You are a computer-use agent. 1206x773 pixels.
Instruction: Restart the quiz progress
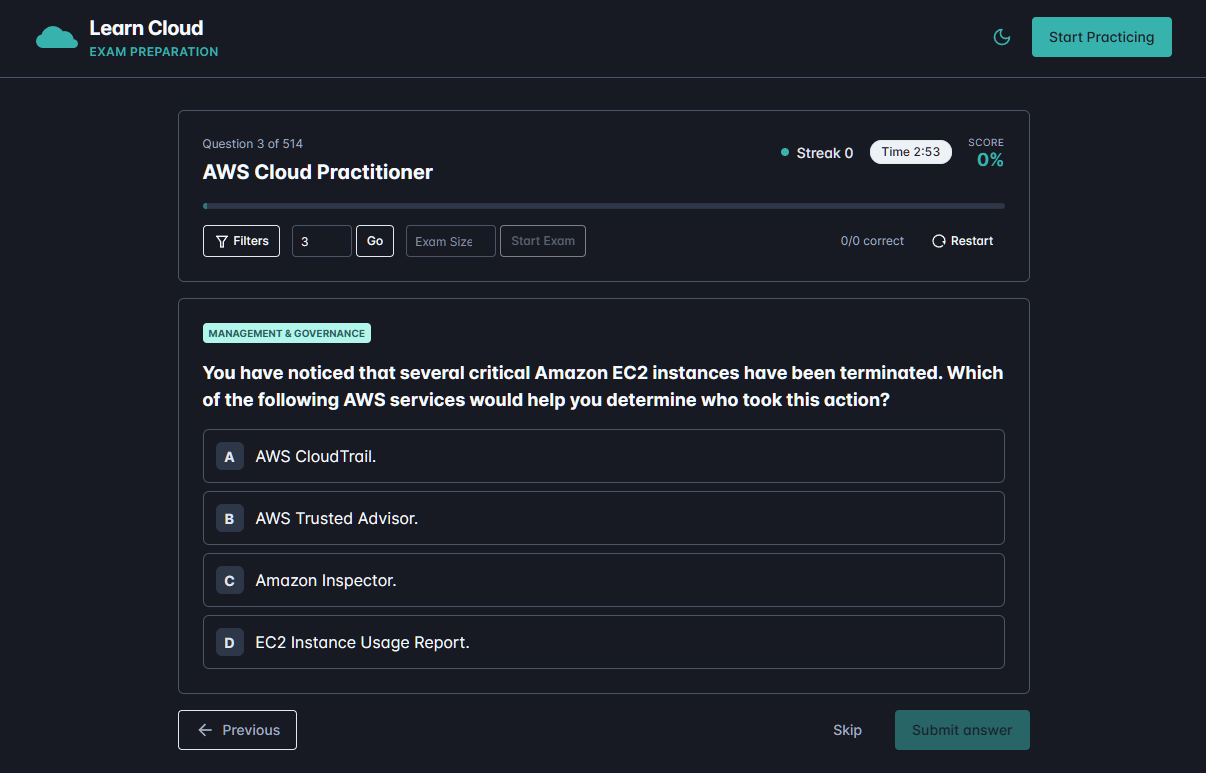(x=963, y=241)
